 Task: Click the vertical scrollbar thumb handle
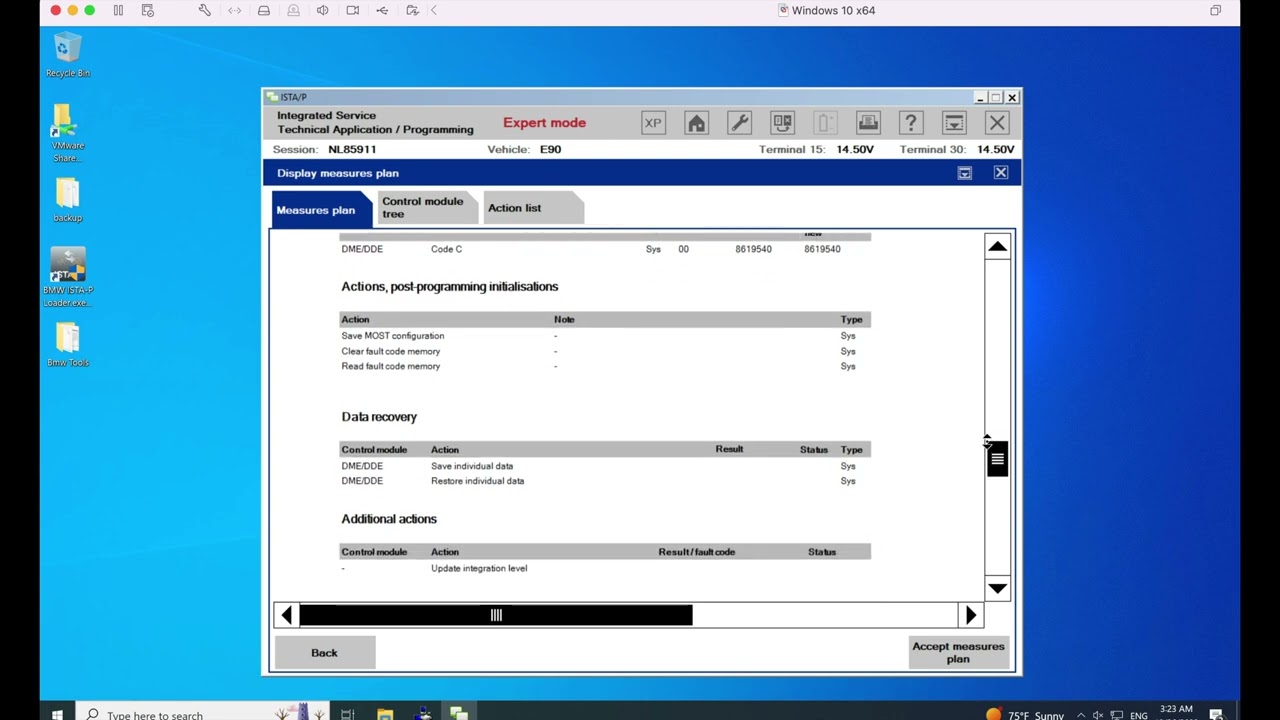997,459
